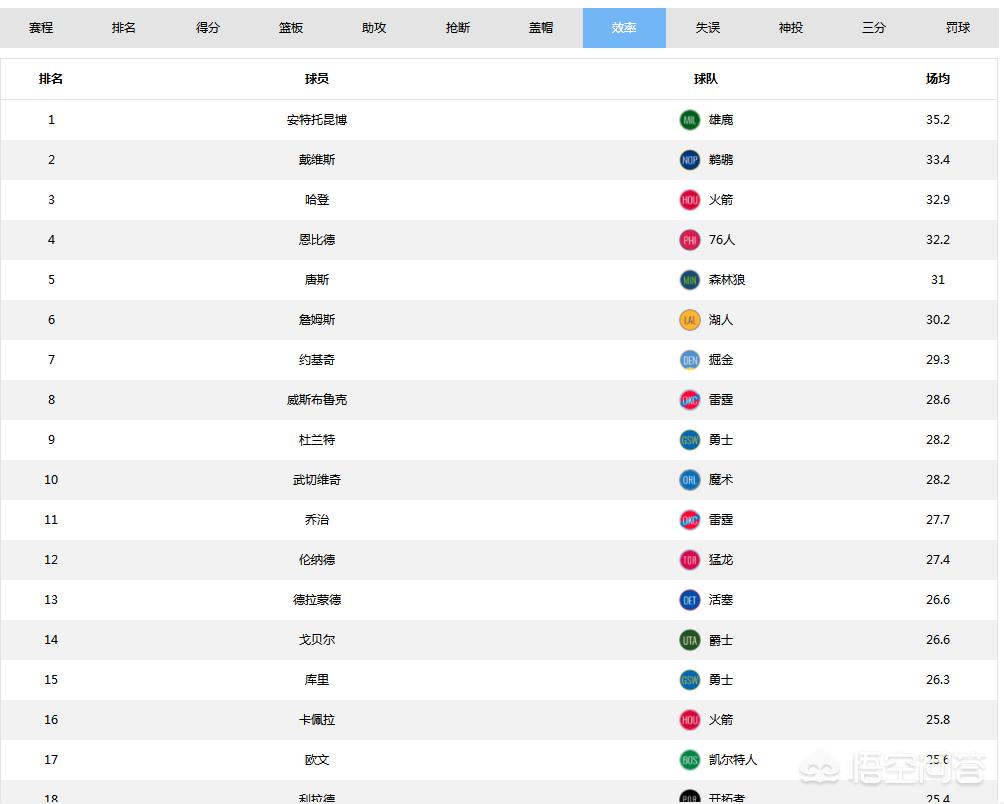Click player name 欧文
This screenshot has width=1004, height=804.
317,760
